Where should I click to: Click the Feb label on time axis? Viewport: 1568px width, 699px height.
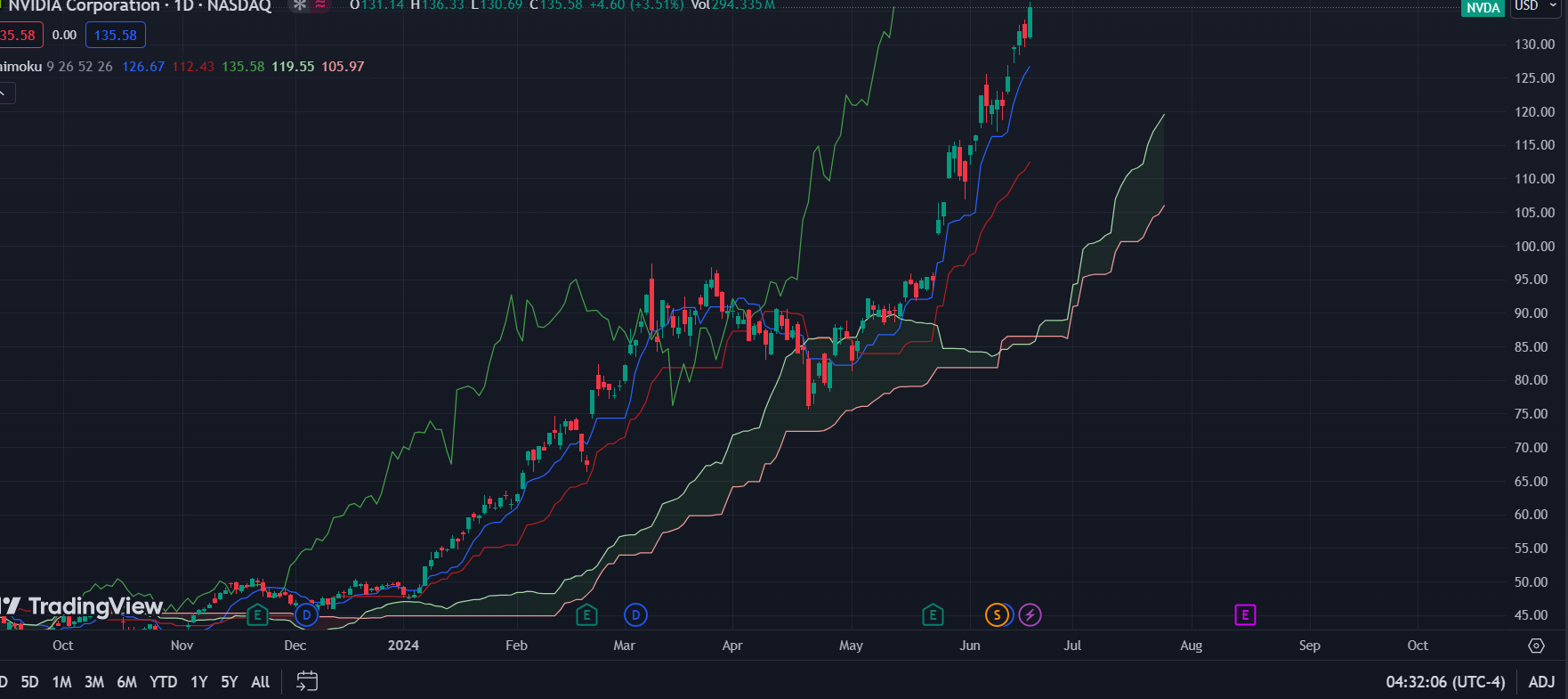coord(516,646)
